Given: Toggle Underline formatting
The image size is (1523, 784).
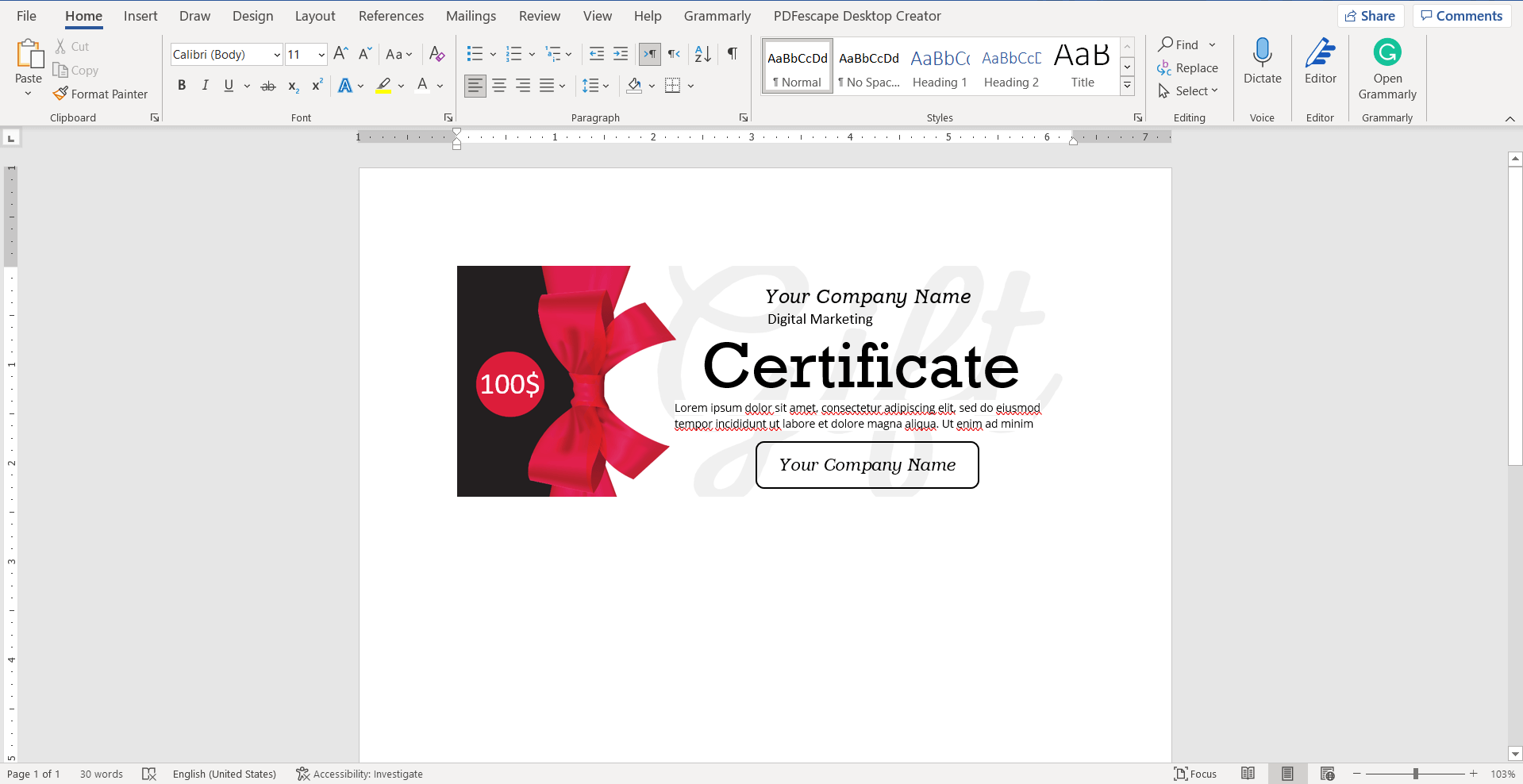Looking at the screenshot, I should [x=229, y=86].
